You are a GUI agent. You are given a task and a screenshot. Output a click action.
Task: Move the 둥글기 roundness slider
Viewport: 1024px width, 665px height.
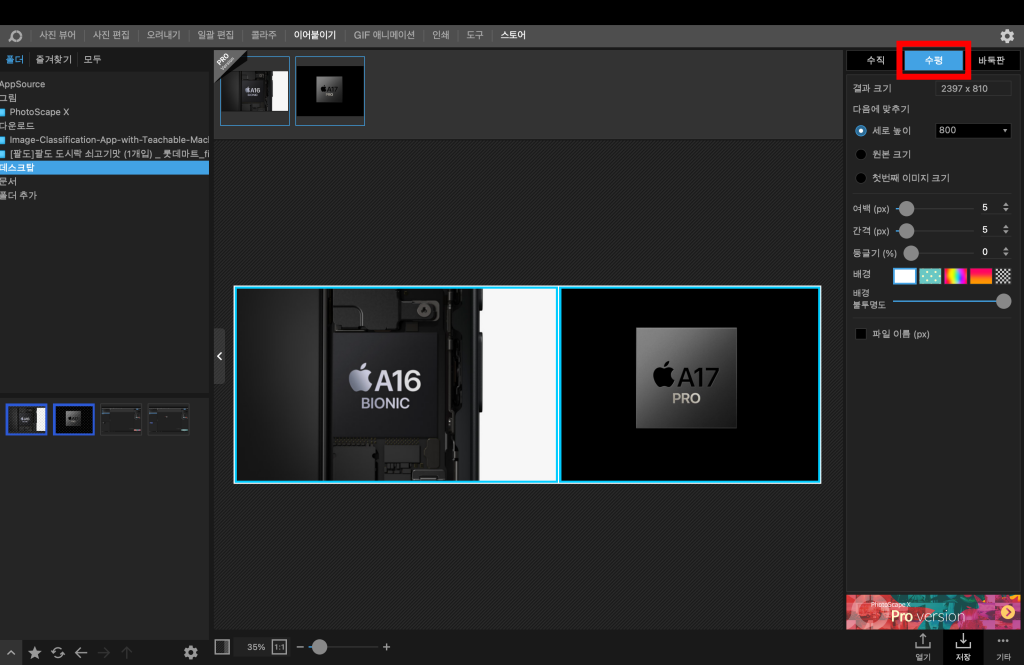911,253
